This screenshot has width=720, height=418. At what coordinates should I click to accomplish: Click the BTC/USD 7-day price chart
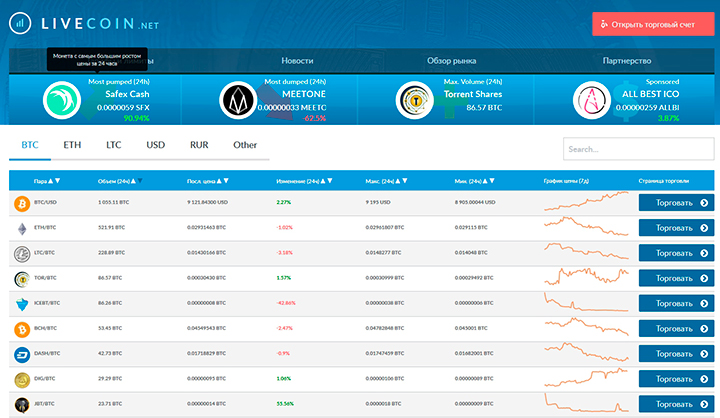[x=586, y=201]
